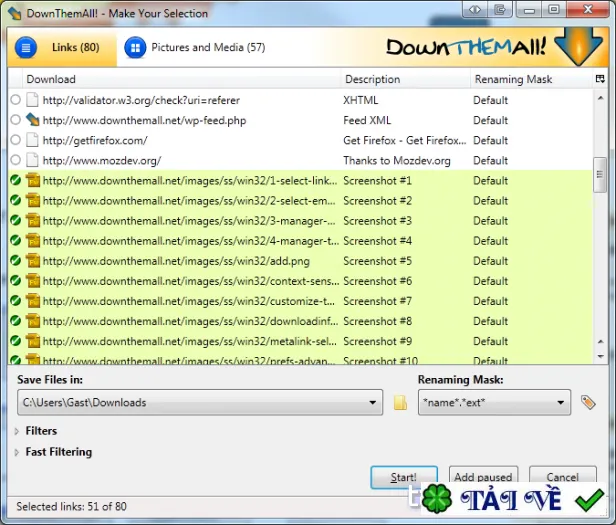Click the blank page icon for getfirefox.com
Image resolution: width=616 pixels, height=525 pixels.
tap(32, 140)
